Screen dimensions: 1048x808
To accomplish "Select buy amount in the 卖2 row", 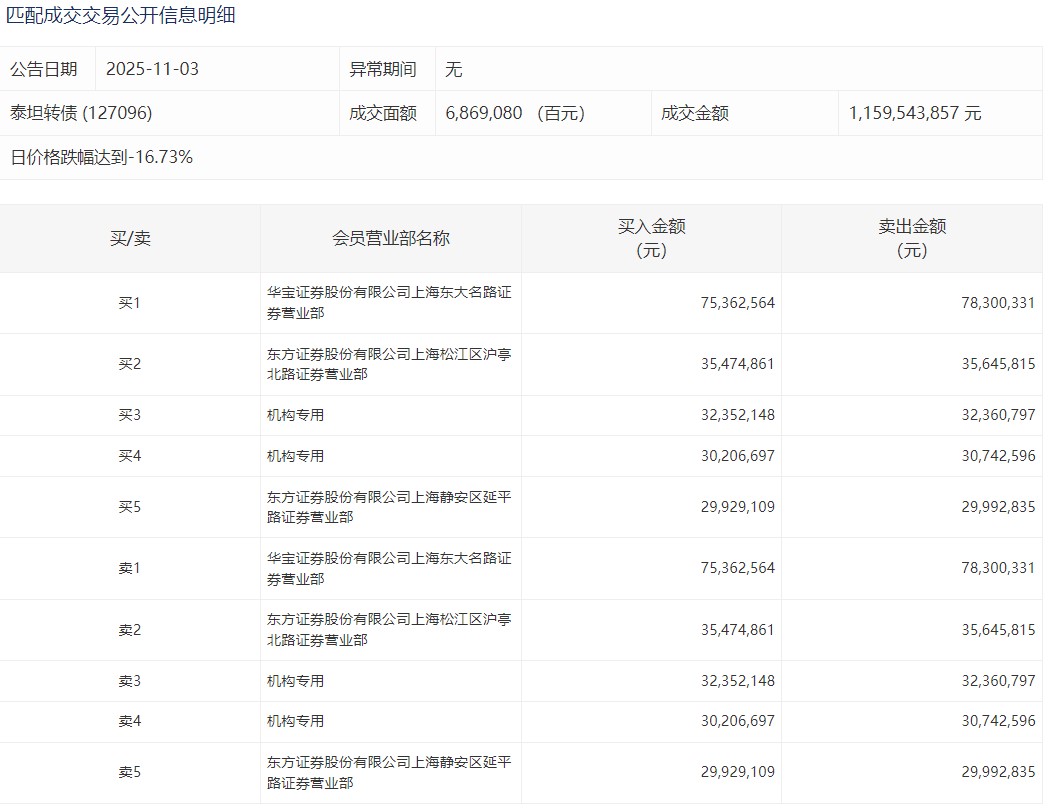I will [x=737, y=630].
